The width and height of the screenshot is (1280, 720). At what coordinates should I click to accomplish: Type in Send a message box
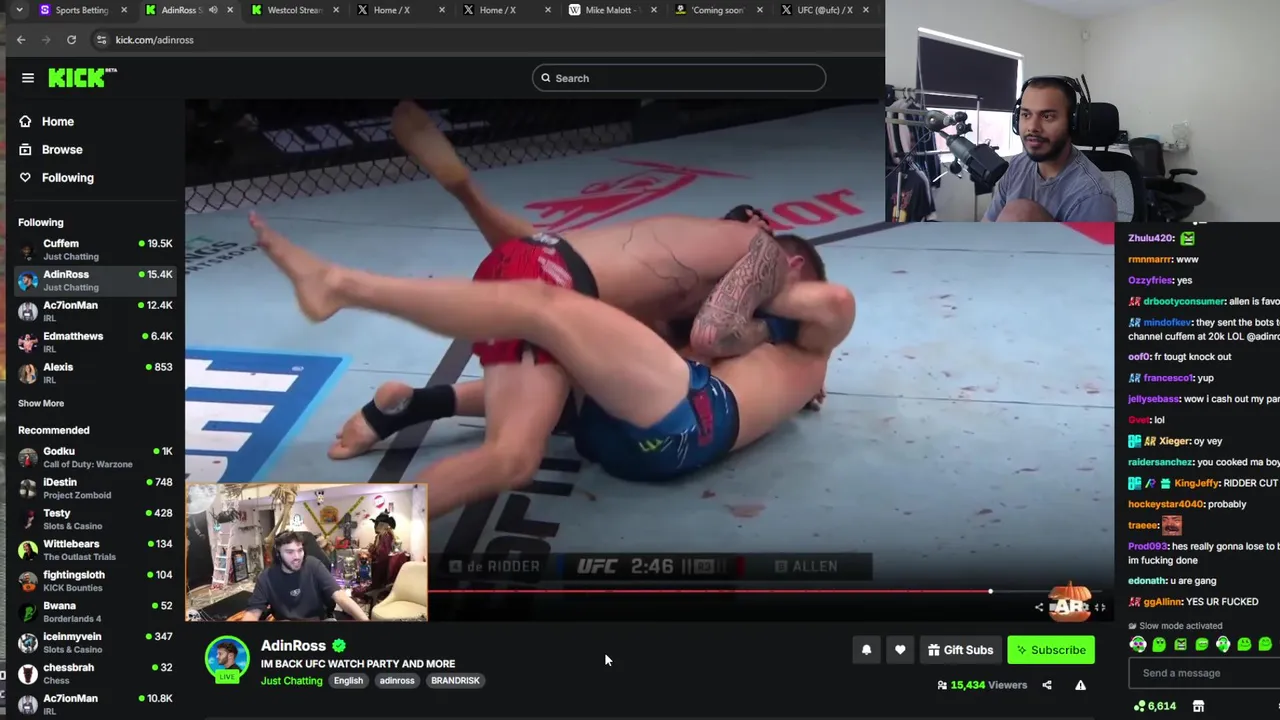[x=1205, y=673]
